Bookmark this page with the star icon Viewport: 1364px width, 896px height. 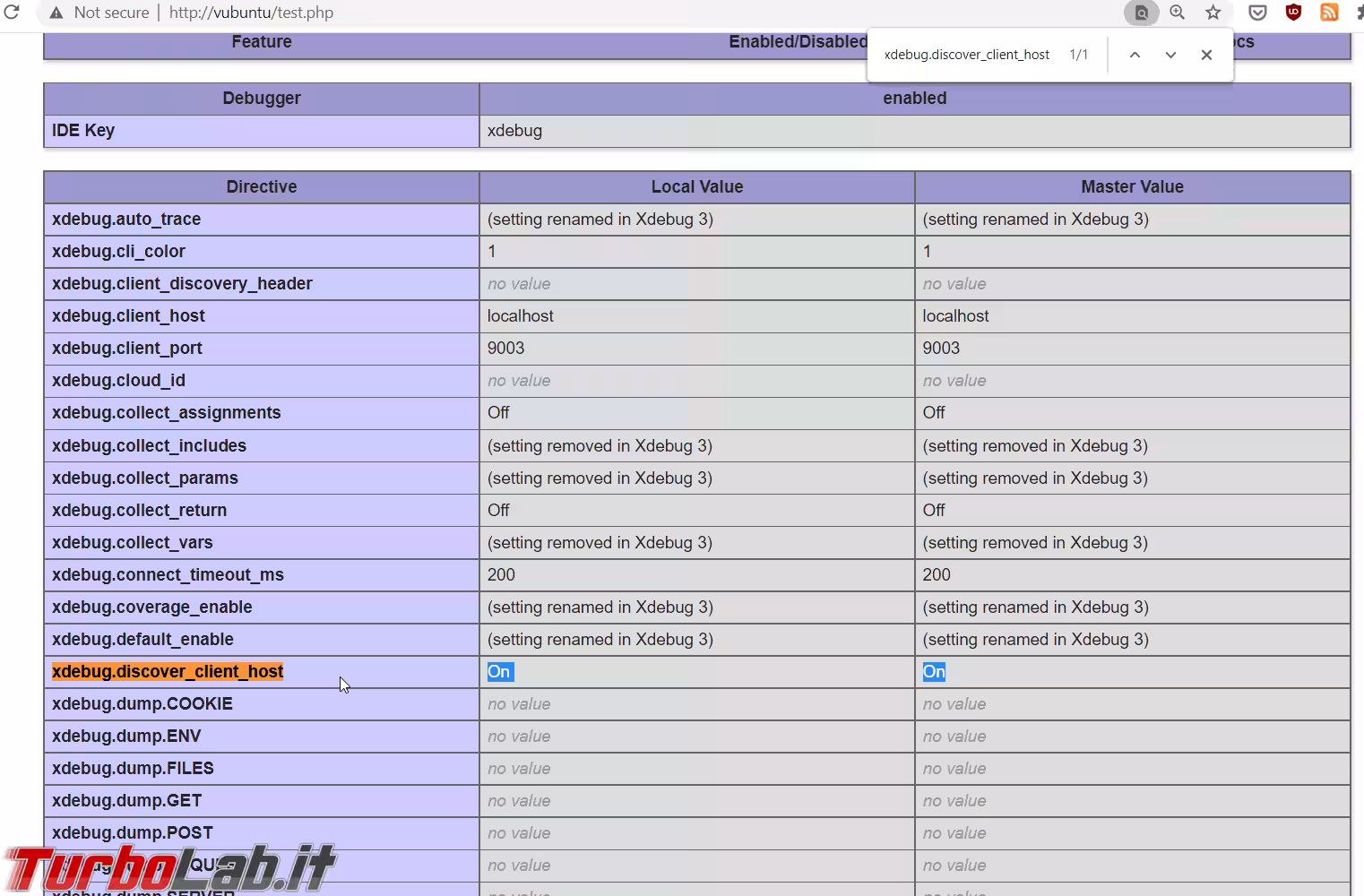[1213, 13]
